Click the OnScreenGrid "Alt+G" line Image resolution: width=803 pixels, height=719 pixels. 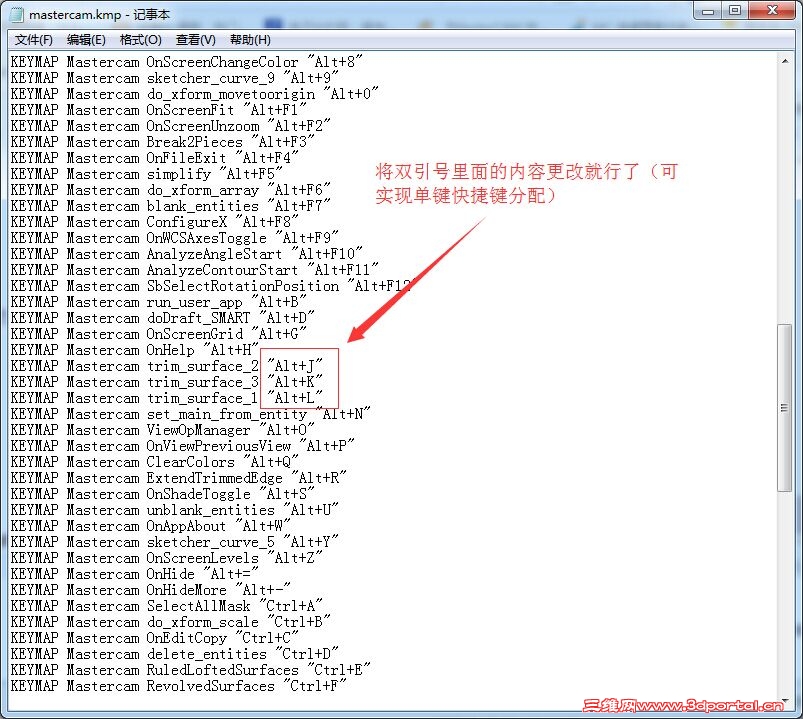(x=159, y=334)
